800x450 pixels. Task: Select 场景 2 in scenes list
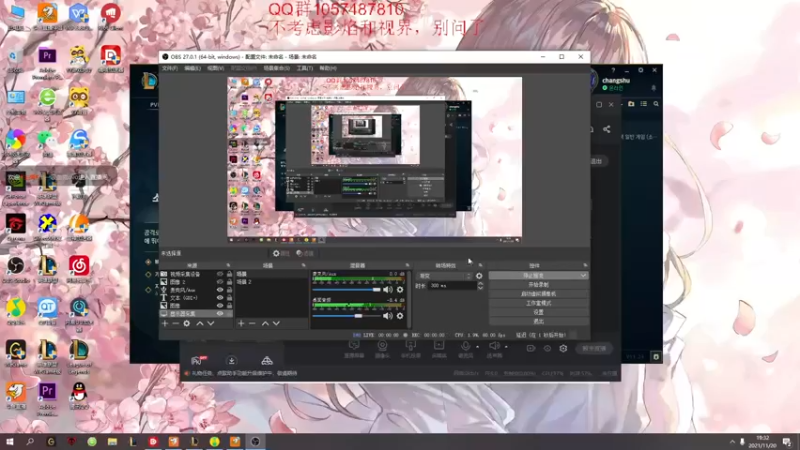coord(244,282)
